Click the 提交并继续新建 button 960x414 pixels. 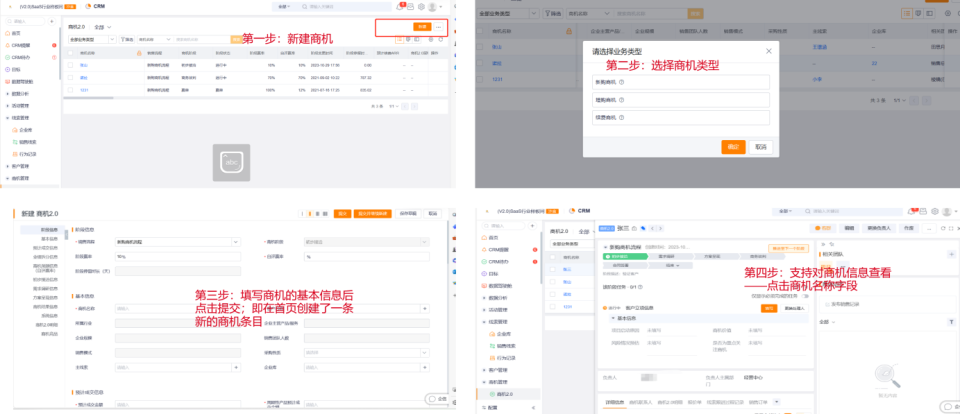372,214
